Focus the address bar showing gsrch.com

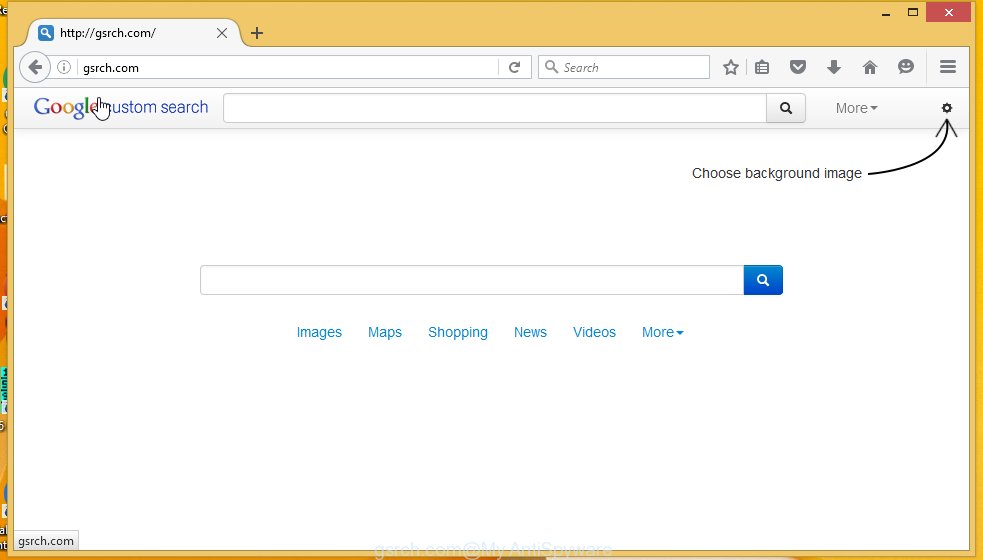[288, 67]
